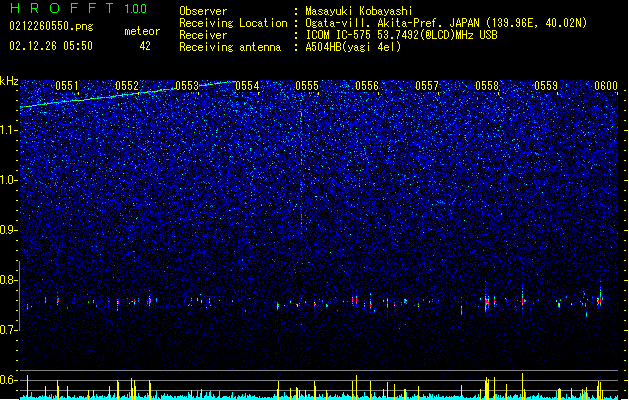Click the ICOM IC-575 receiver text
The image size is (629, 400).
pos(401,35)
